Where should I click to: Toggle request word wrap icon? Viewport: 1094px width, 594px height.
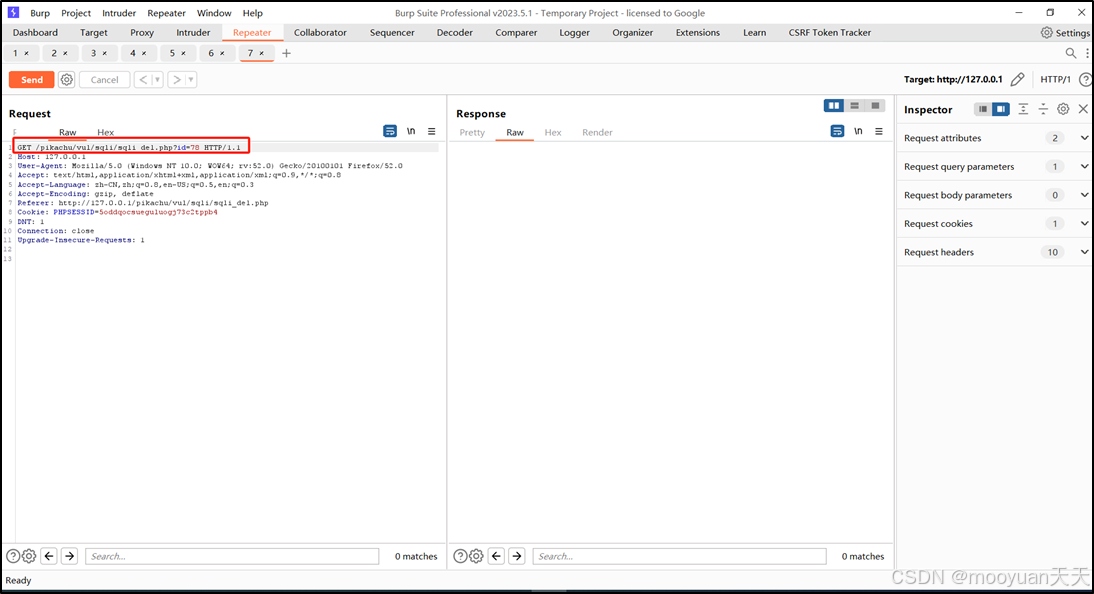point(390,131)
